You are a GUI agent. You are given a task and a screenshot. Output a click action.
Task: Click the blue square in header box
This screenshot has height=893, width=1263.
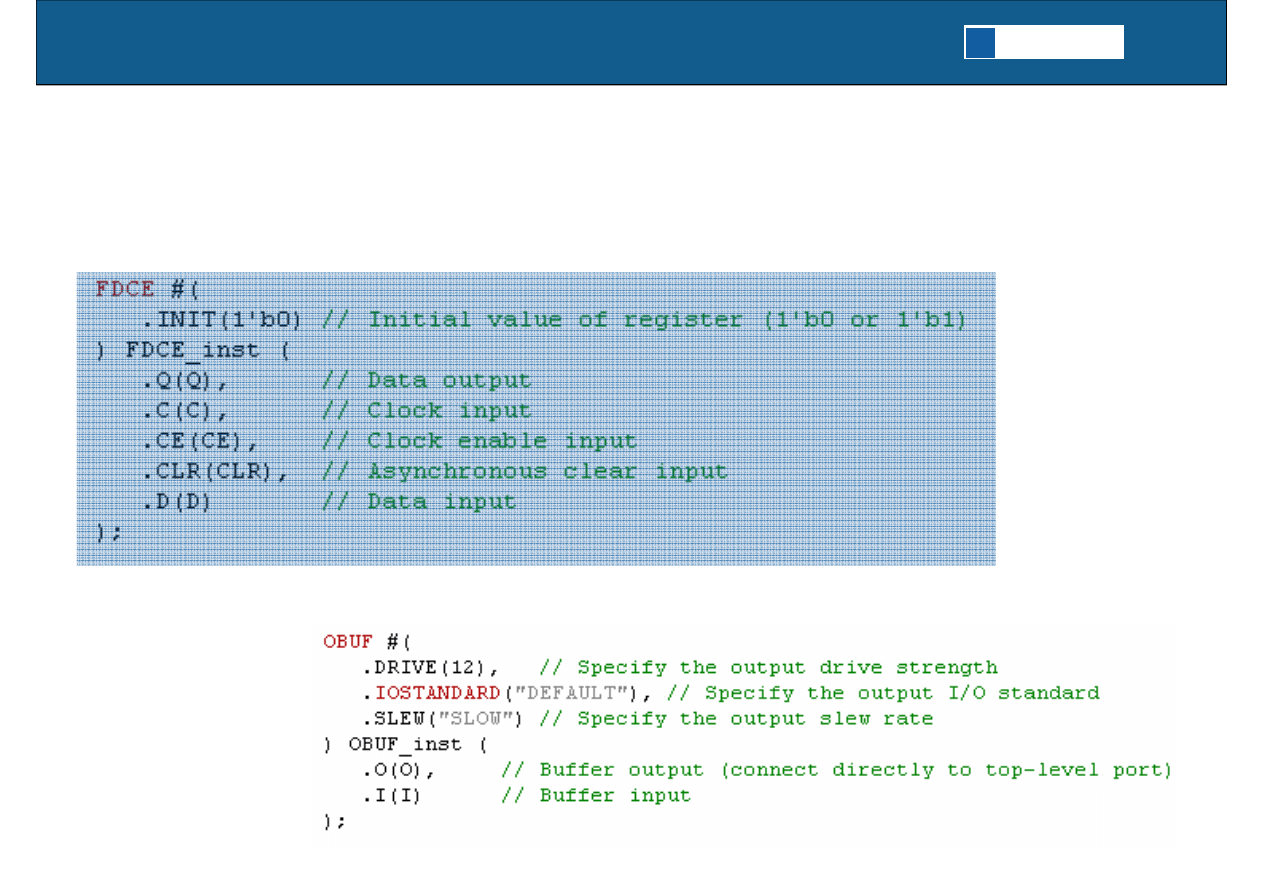980,43
